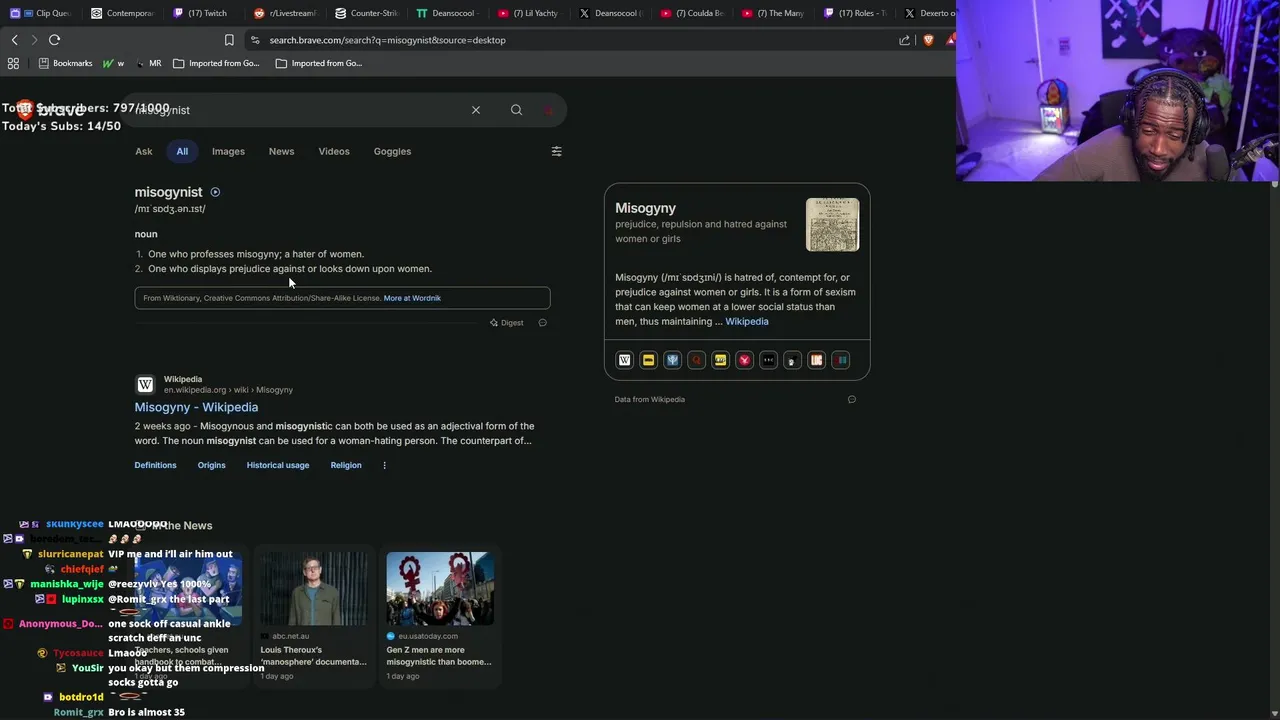The width and height of the screenshot is (1280, 720).
Task: Switch to the Dexerto X tab
Action: [x=930, y=13]
